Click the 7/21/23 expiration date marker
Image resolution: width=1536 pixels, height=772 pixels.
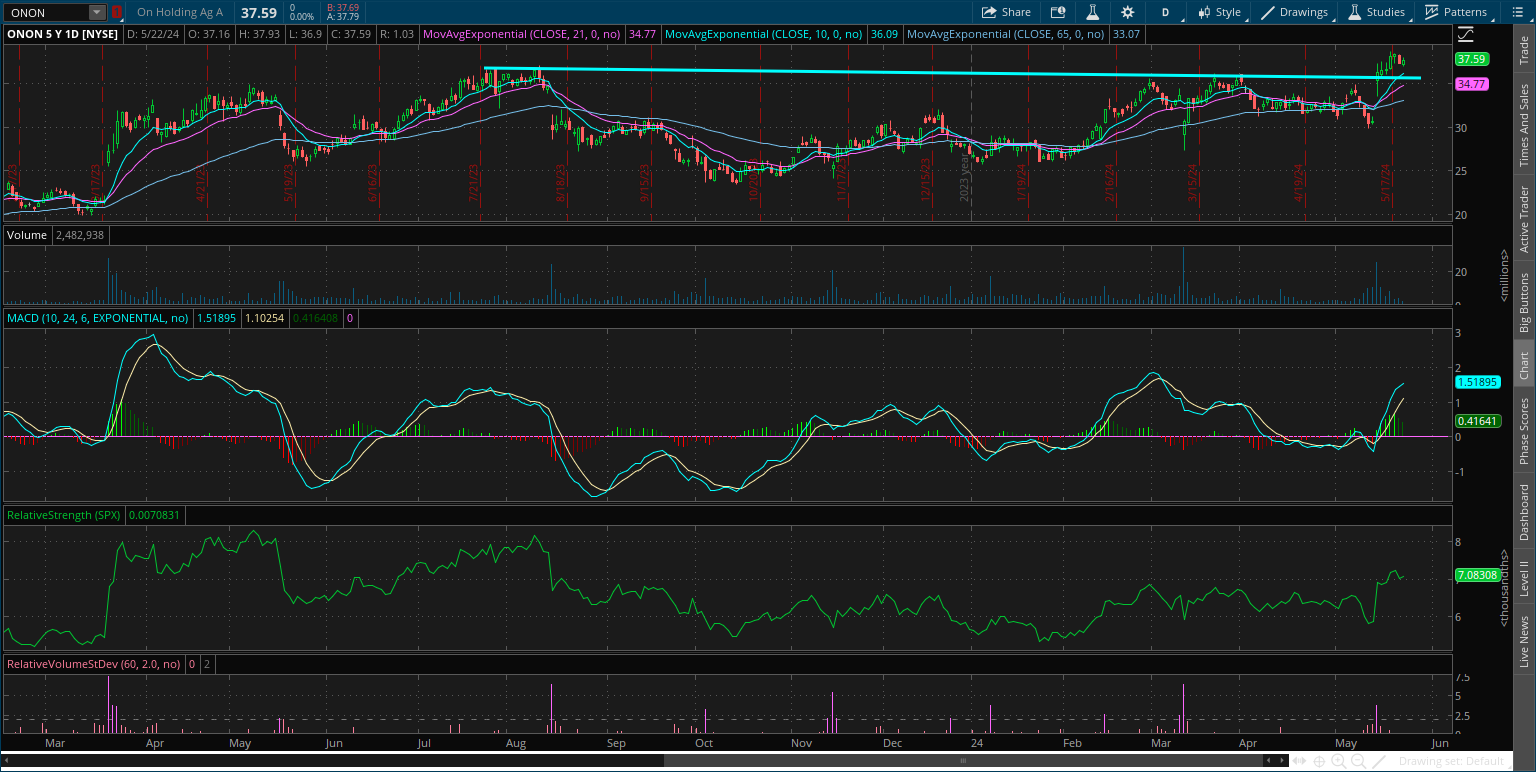pos(475,185)
